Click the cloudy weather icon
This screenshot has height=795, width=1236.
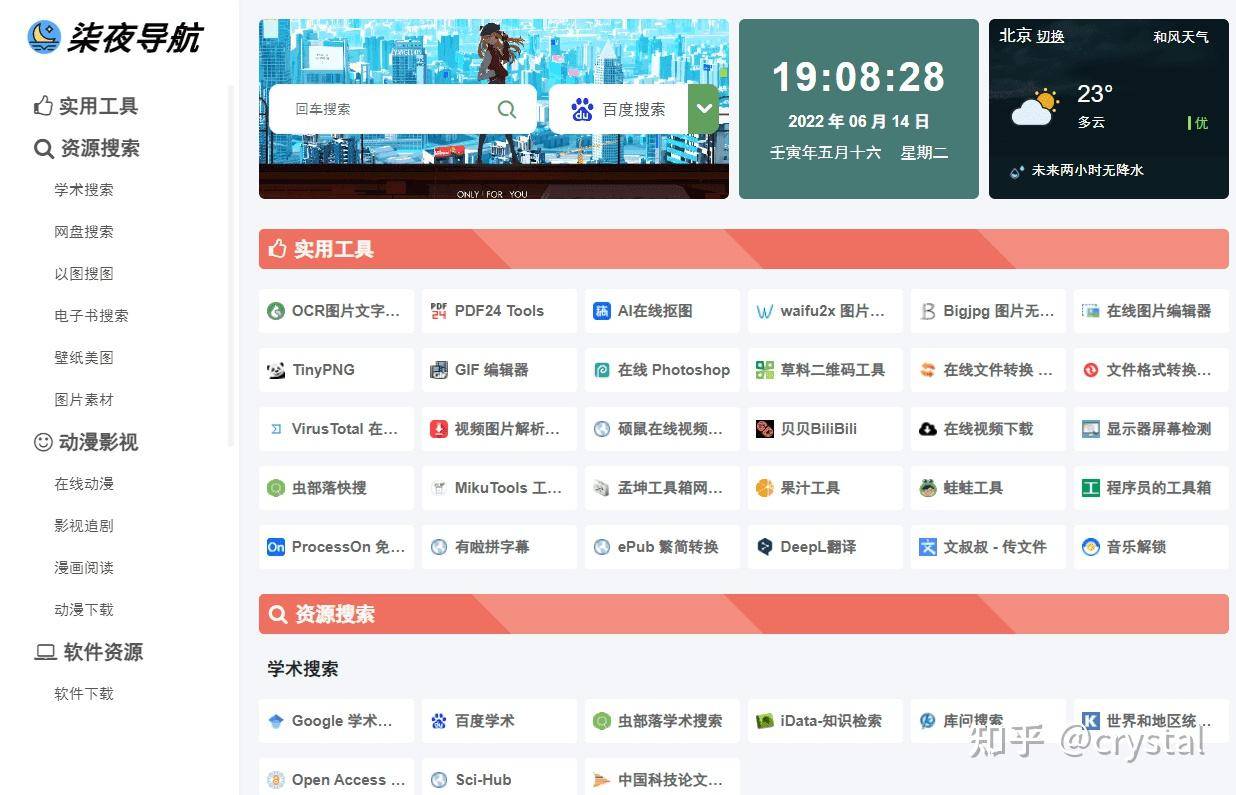pos(1034,107)
